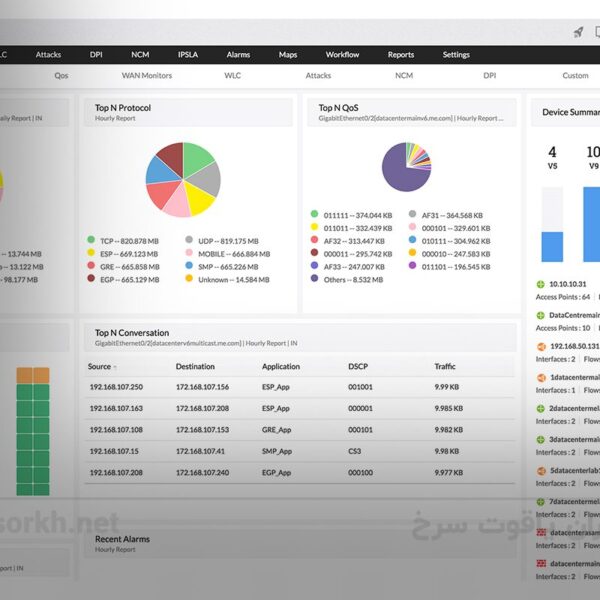Click the rocket icon in the top bar
600x600 pixels.
pos(578,32)
